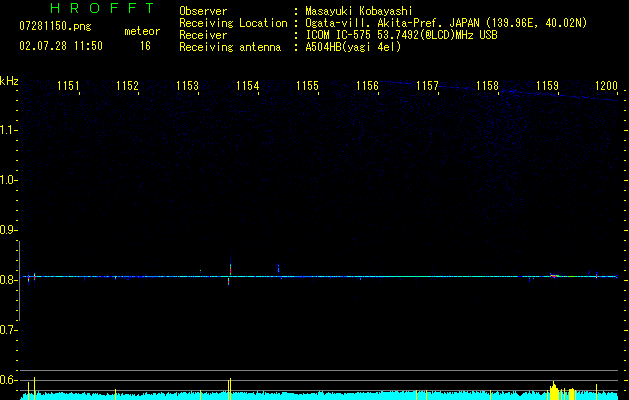Click the meteor echo between 1154 and 1155
This screenshot has width=629, height=400.
tap(278, 269)
